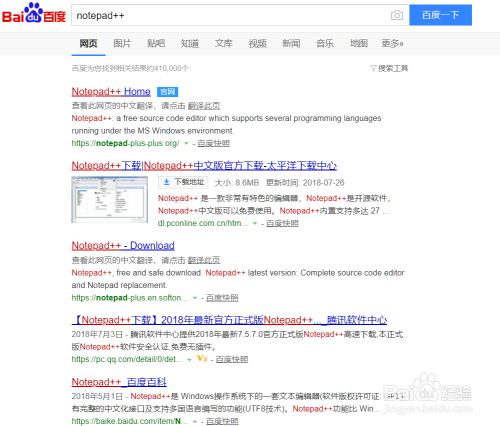
Task: Click the notepad-plus.en.softon... green URL
Action: click(129, 298)
